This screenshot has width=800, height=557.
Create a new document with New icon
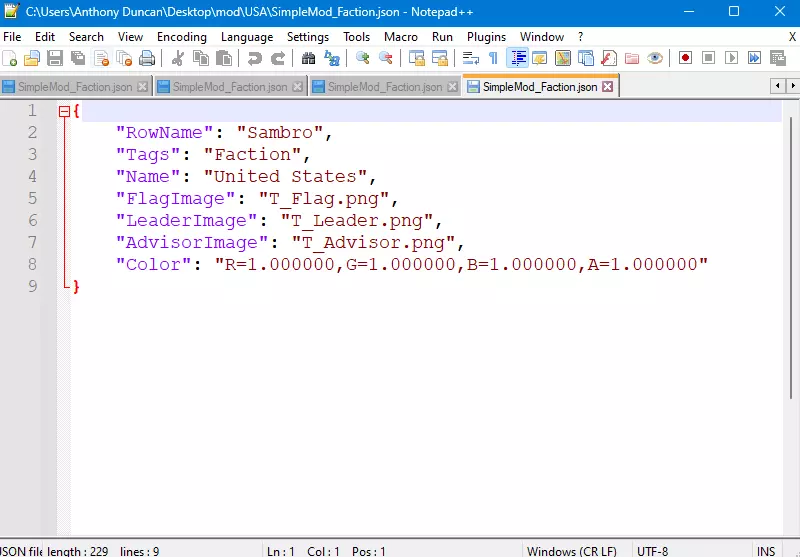click(10, 59)
